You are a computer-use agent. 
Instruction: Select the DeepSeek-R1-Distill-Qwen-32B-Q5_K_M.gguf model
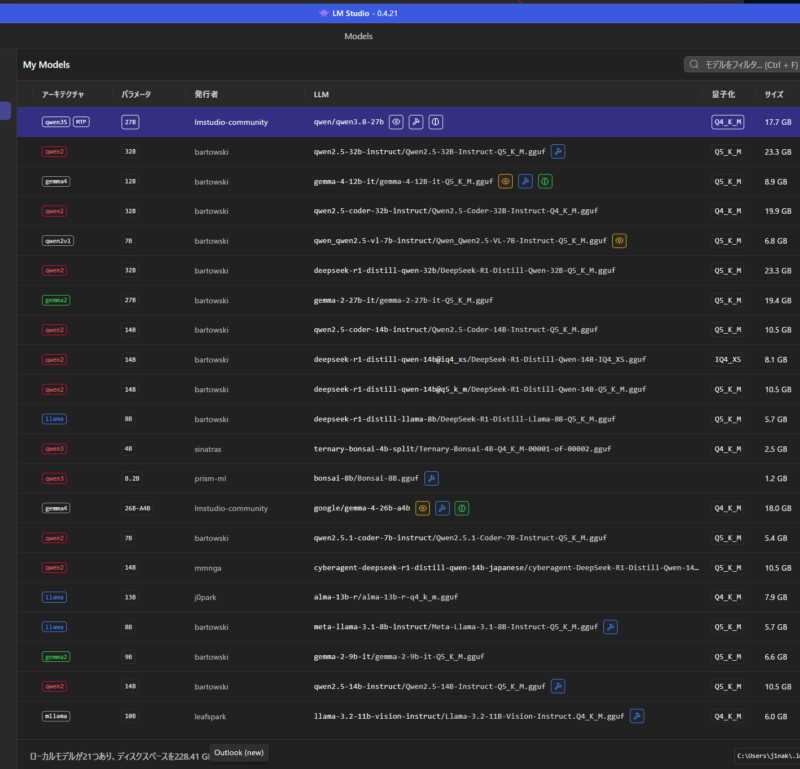coord(408,270)
